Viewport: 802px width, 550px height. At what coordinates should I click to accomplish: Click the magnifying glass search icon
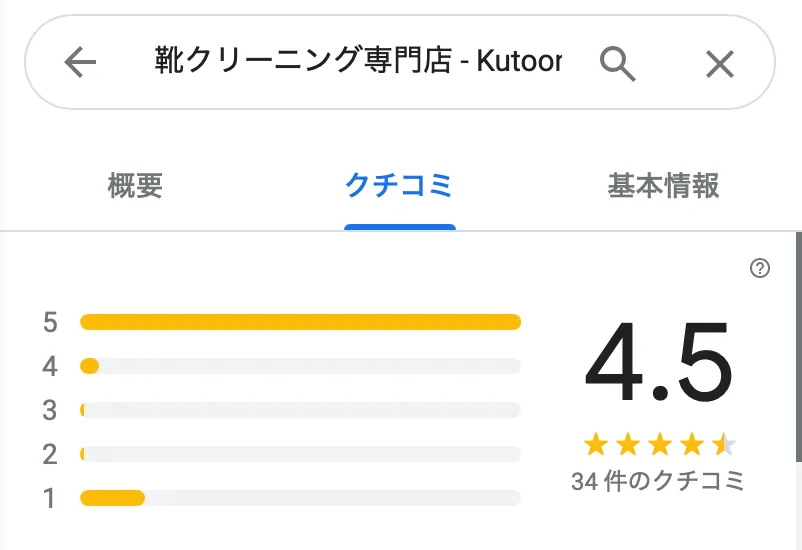[618, 64]
